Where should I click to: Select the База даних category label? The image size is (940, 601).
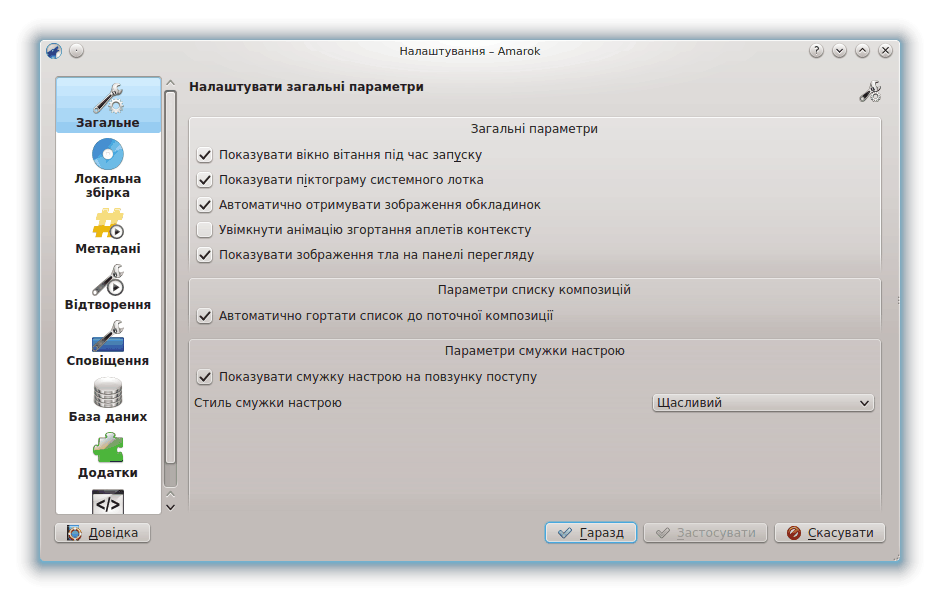[108, 417]
